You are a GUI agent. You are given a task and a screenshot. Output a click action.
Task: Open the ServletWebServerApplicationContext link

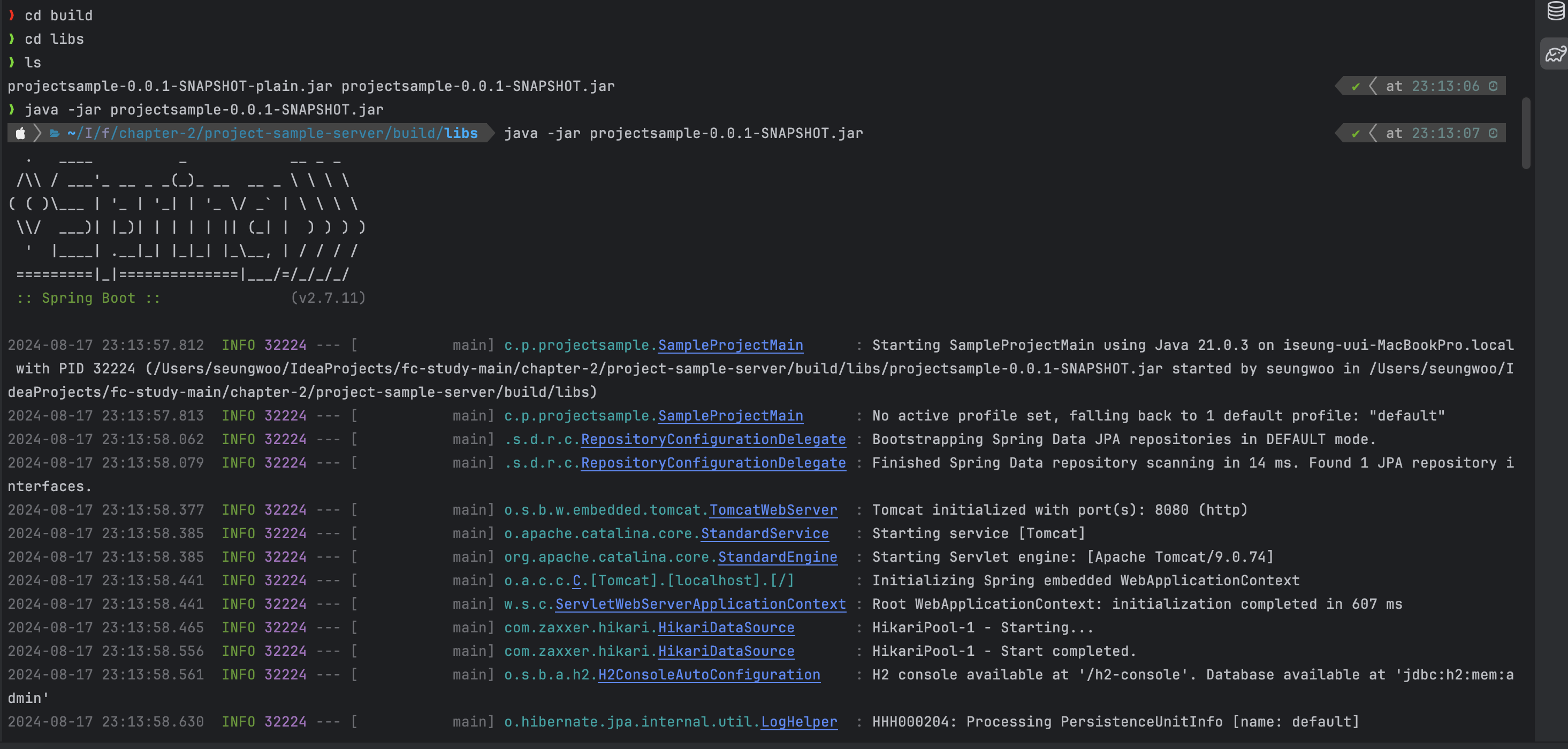point(700,604)
